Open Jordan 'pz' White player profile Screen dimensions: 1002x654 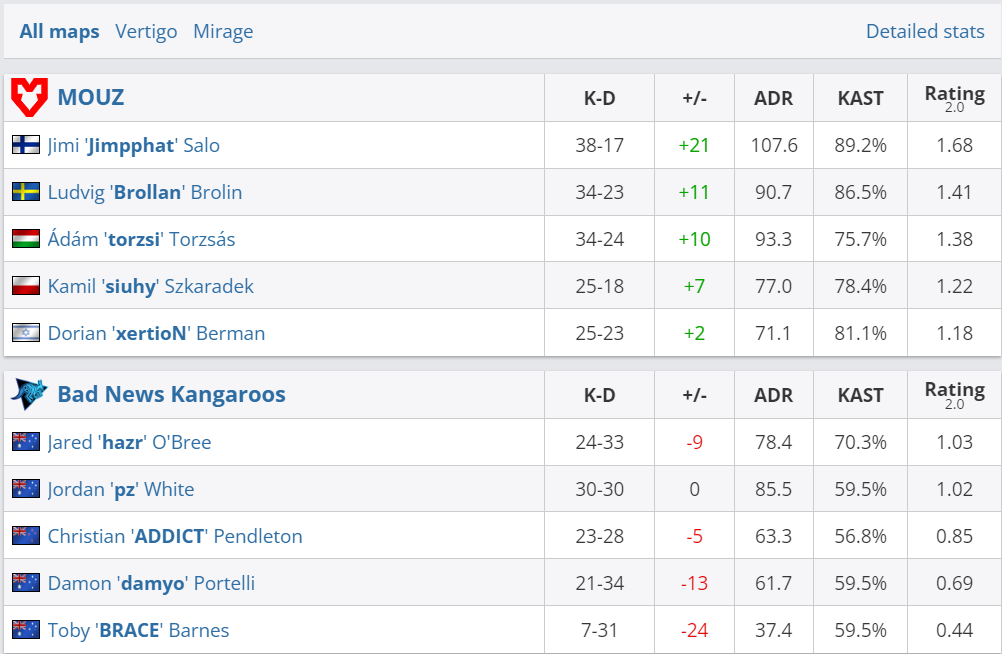click(121, 489)
